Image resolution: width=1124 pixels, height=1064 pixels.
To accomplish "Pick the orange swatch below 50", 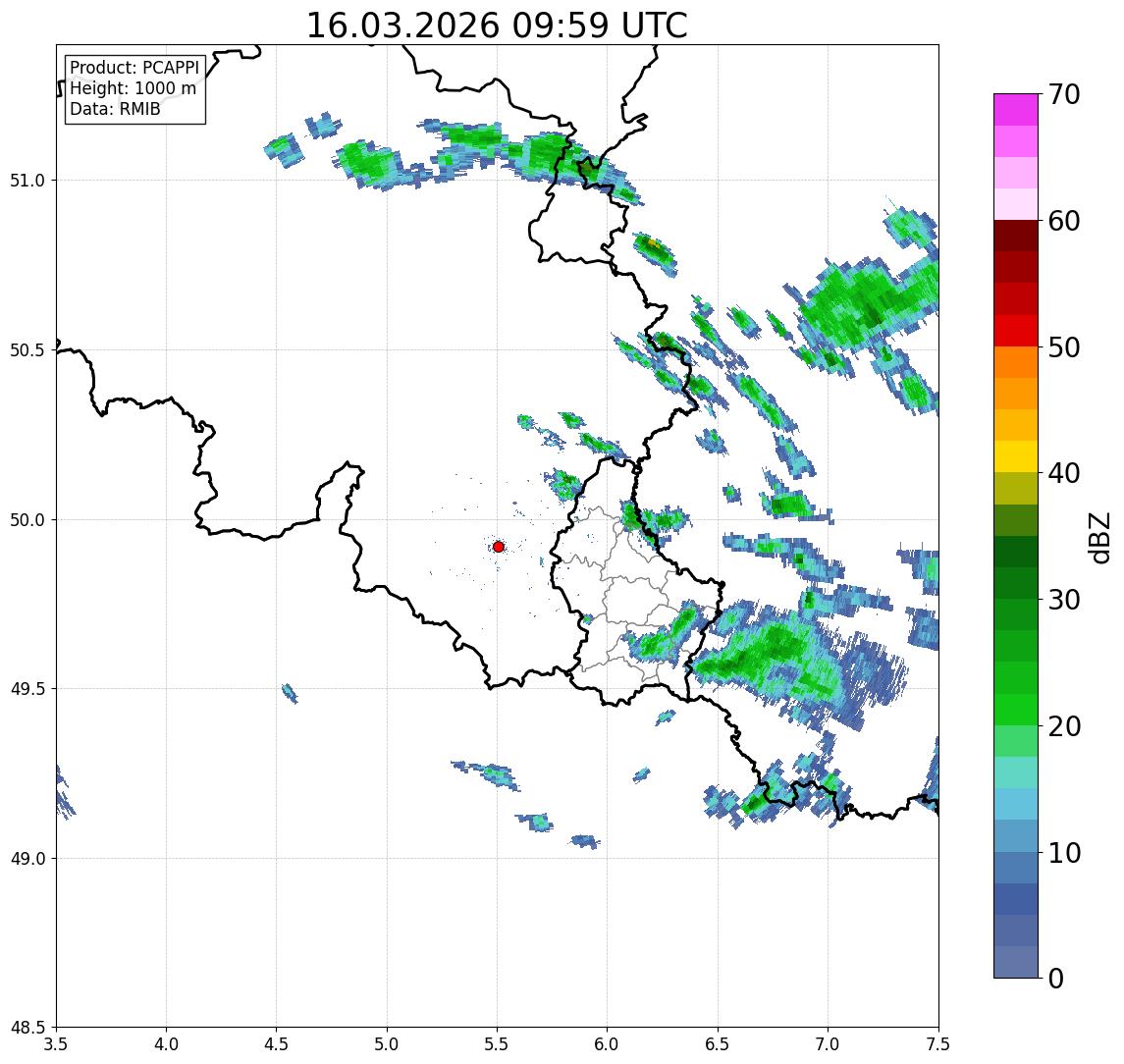I will (1016, 362).
